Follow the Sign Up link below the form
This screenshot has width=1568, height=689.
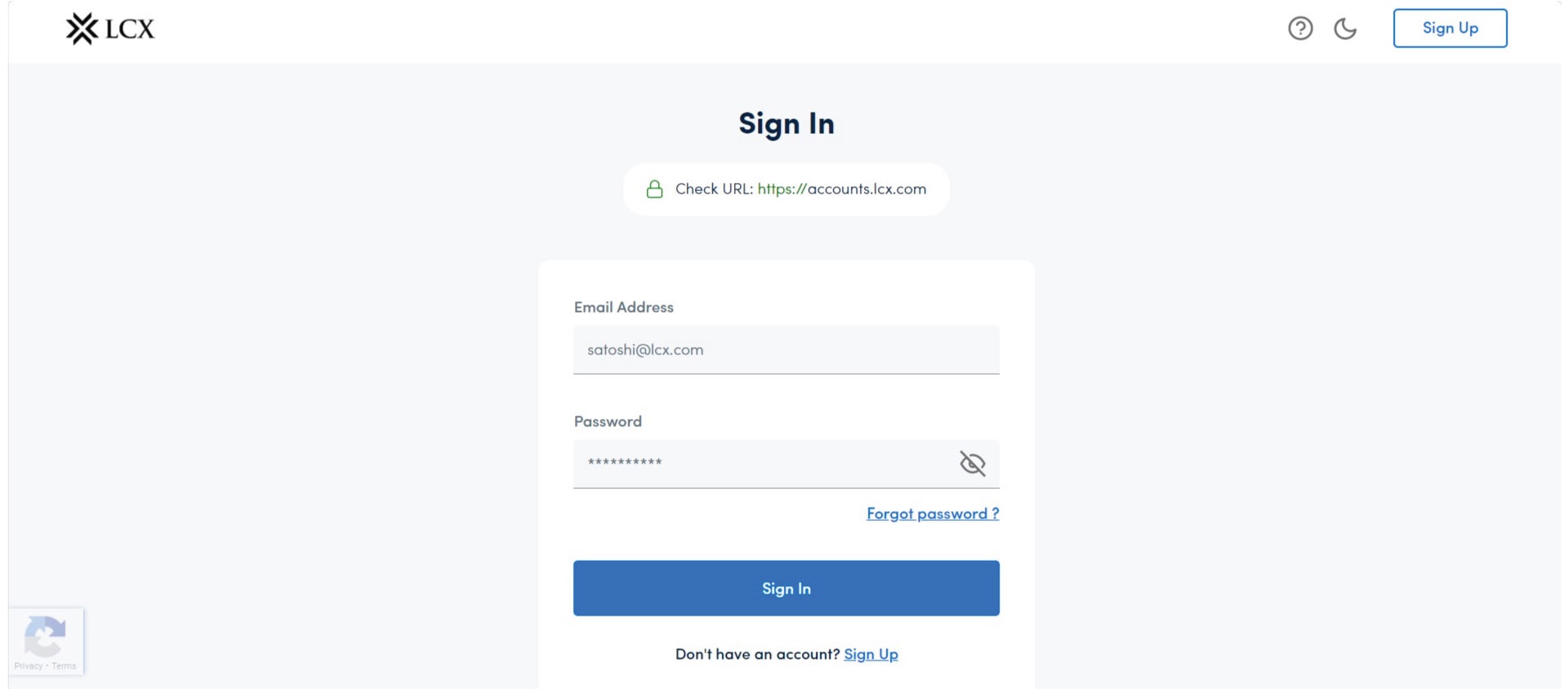click(x=871, y=654)
